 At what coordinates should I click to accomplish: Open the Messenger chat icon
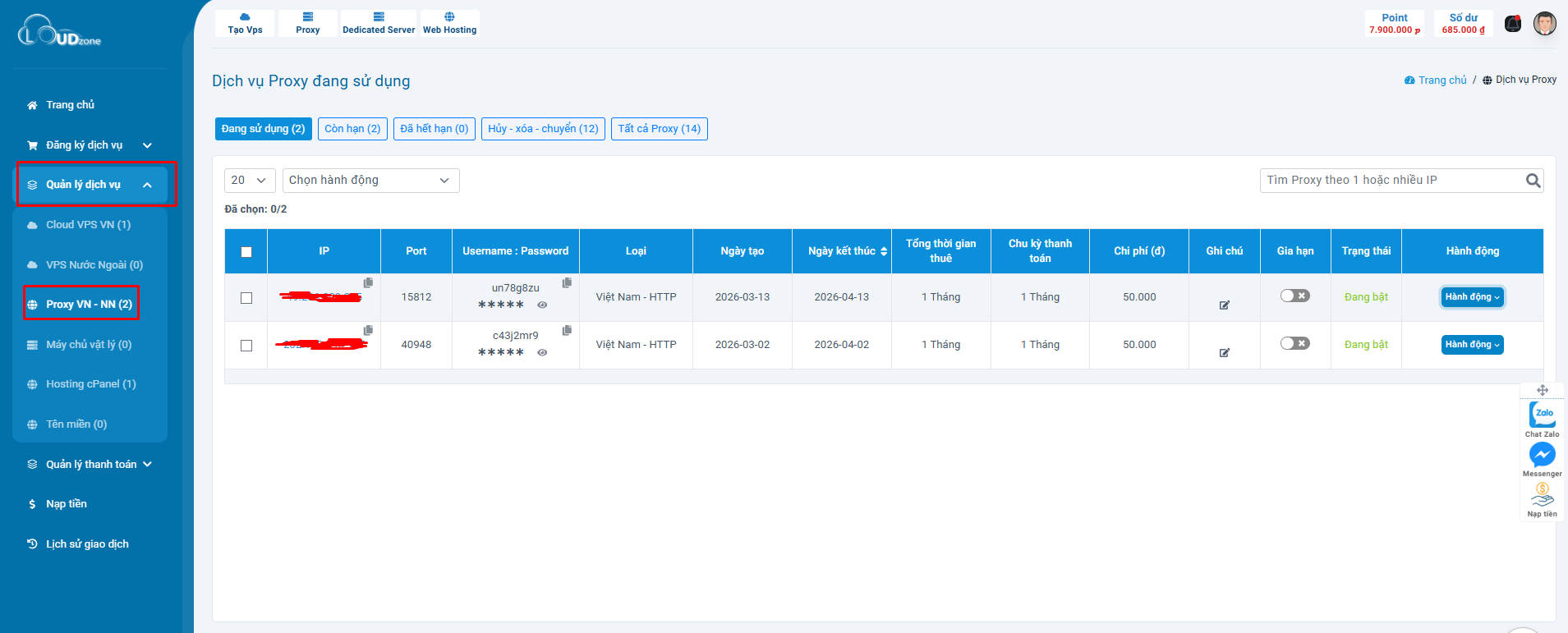(1542, 455)
